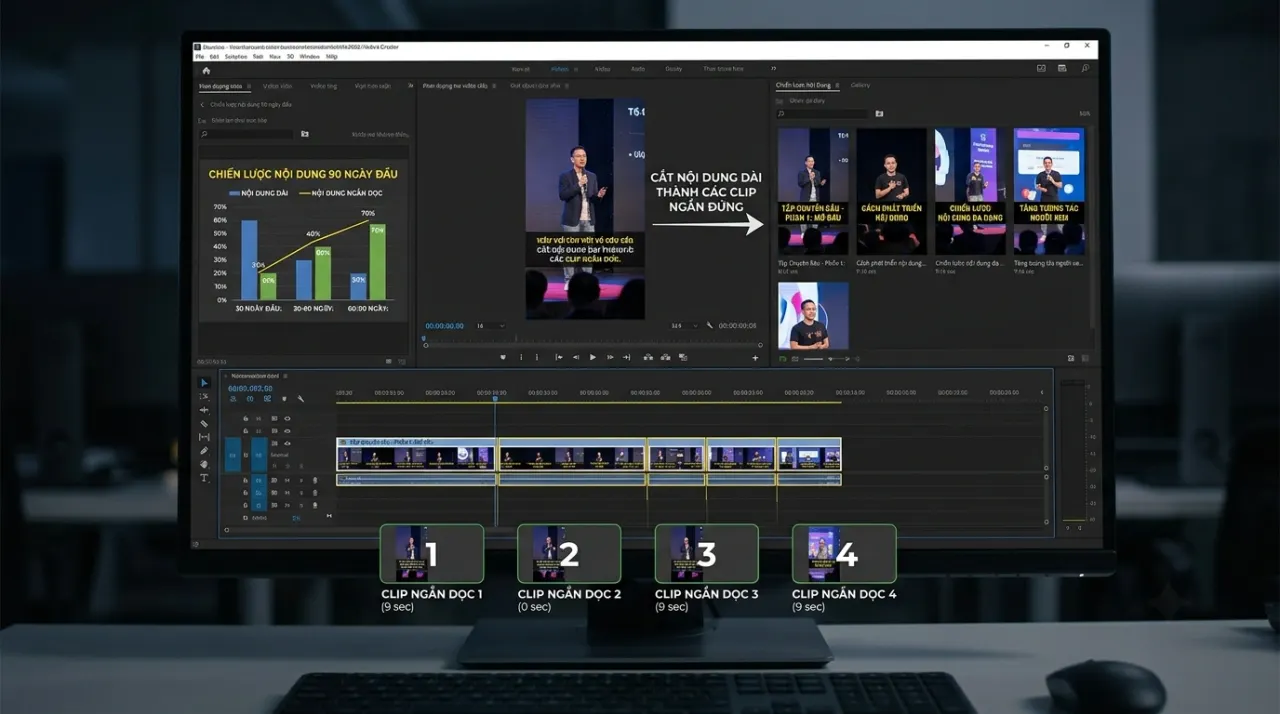The height and width of the screenshot is (714, 1280).
Task: Open the Window menu
Action: 310,57
